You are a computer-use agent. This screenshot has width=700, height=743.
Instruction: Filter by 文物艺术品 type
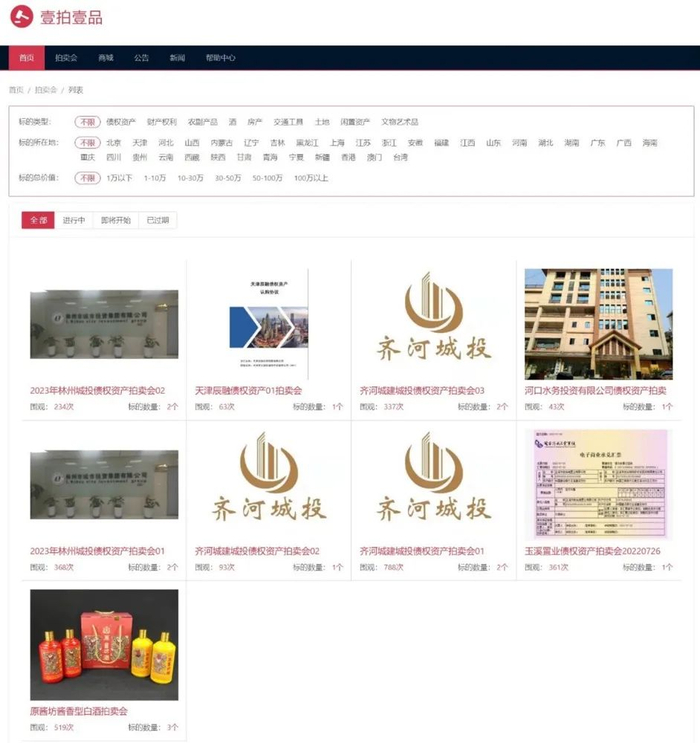[400, 122]
